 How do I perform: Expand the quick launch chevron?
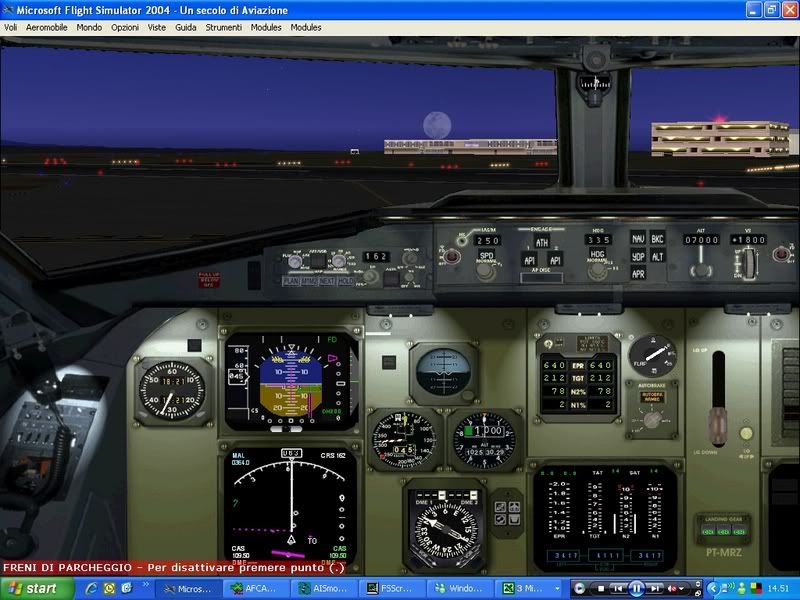point(145,584)
